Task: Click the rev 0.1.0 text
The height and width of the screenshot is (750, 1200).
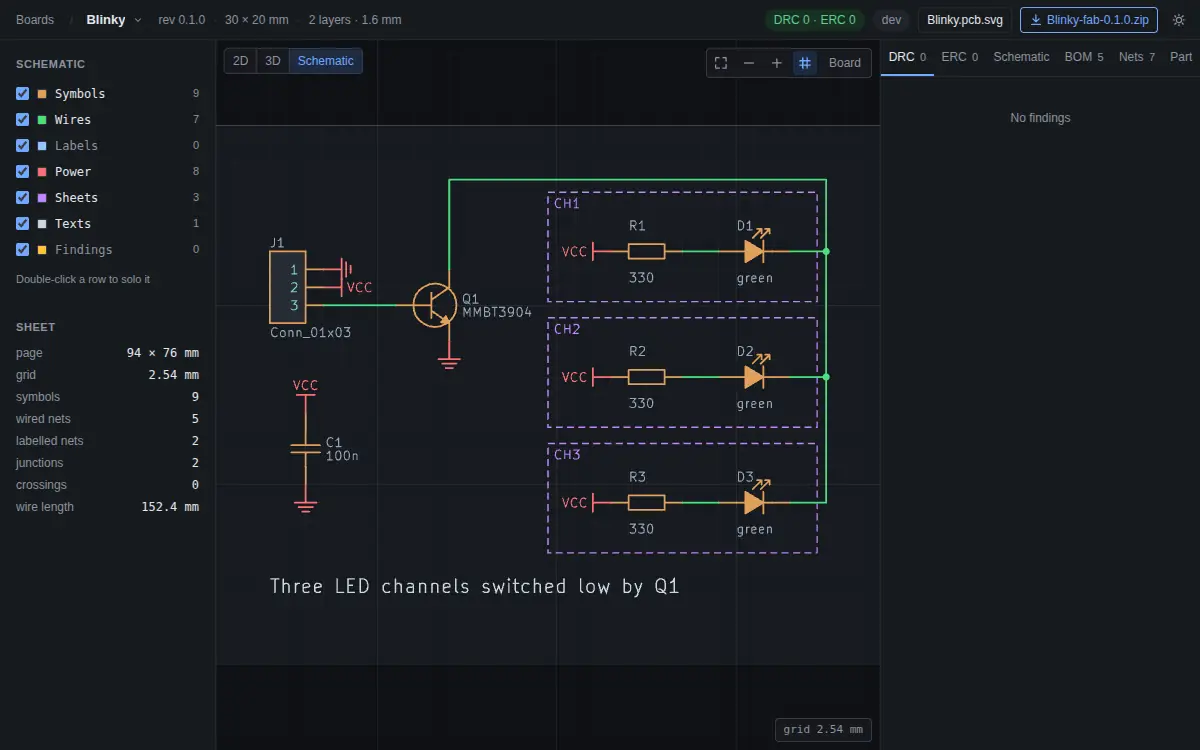Action: click(x=182, y=20)
